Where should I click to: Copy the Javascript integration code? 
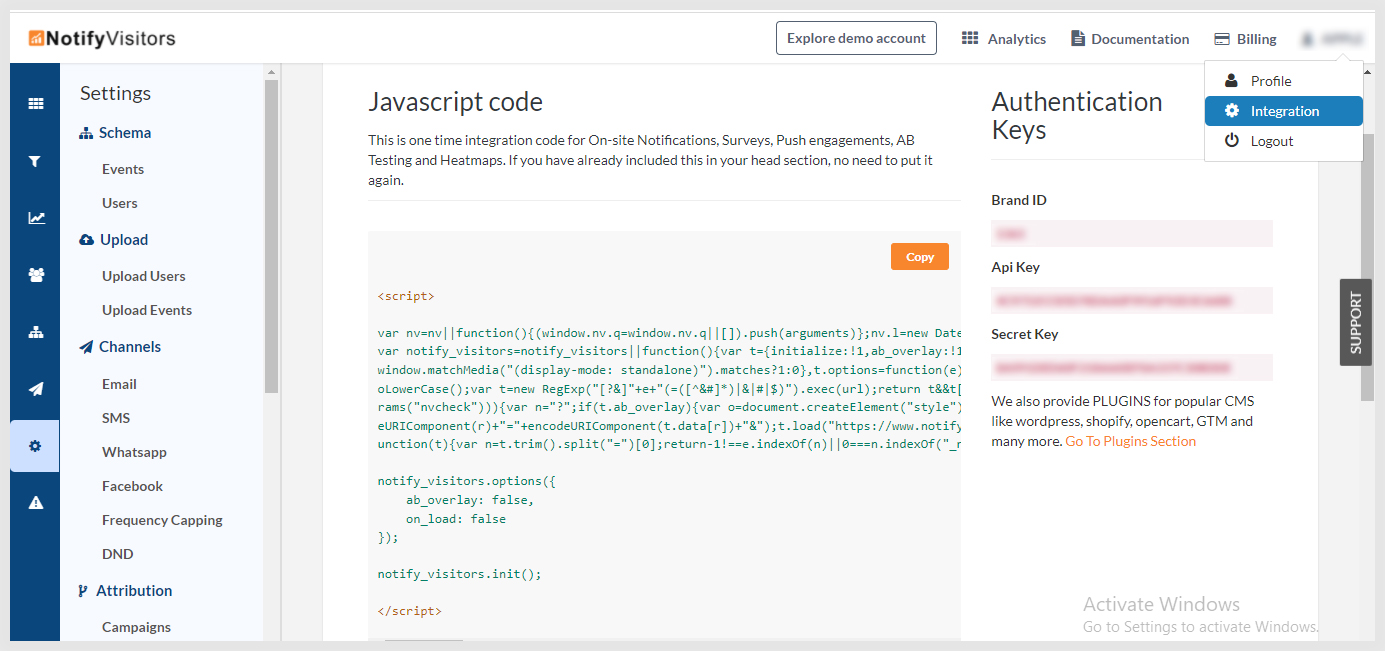(x=919, y=257)
